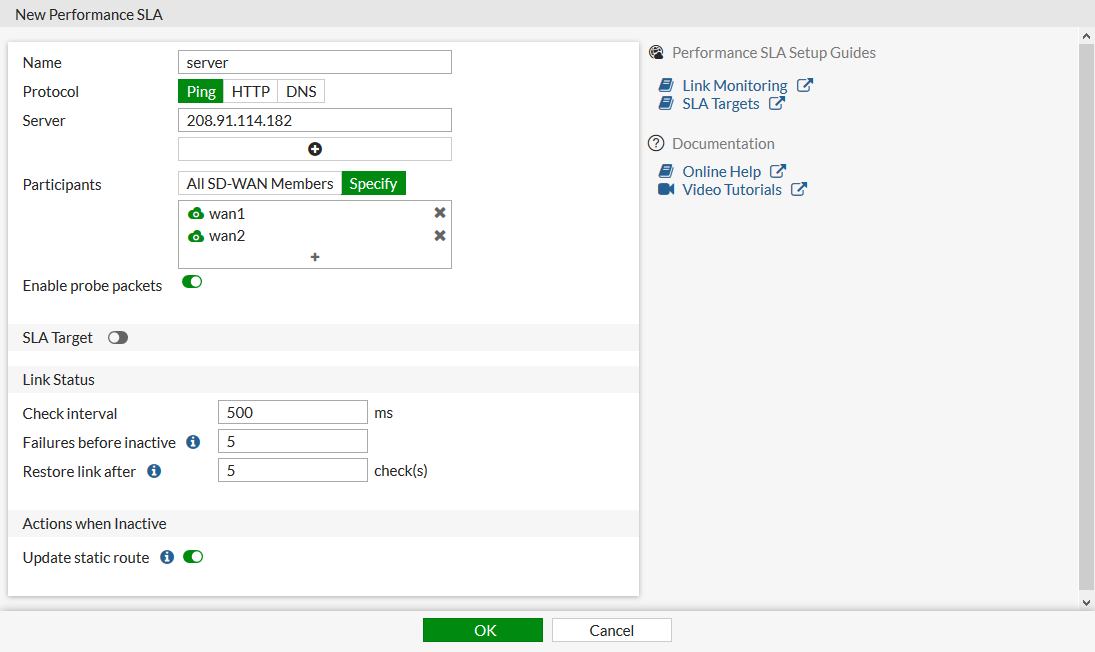Turn off Update static route
The width and height of the screenshot is (1095, 652).
[x=191, y=557]
